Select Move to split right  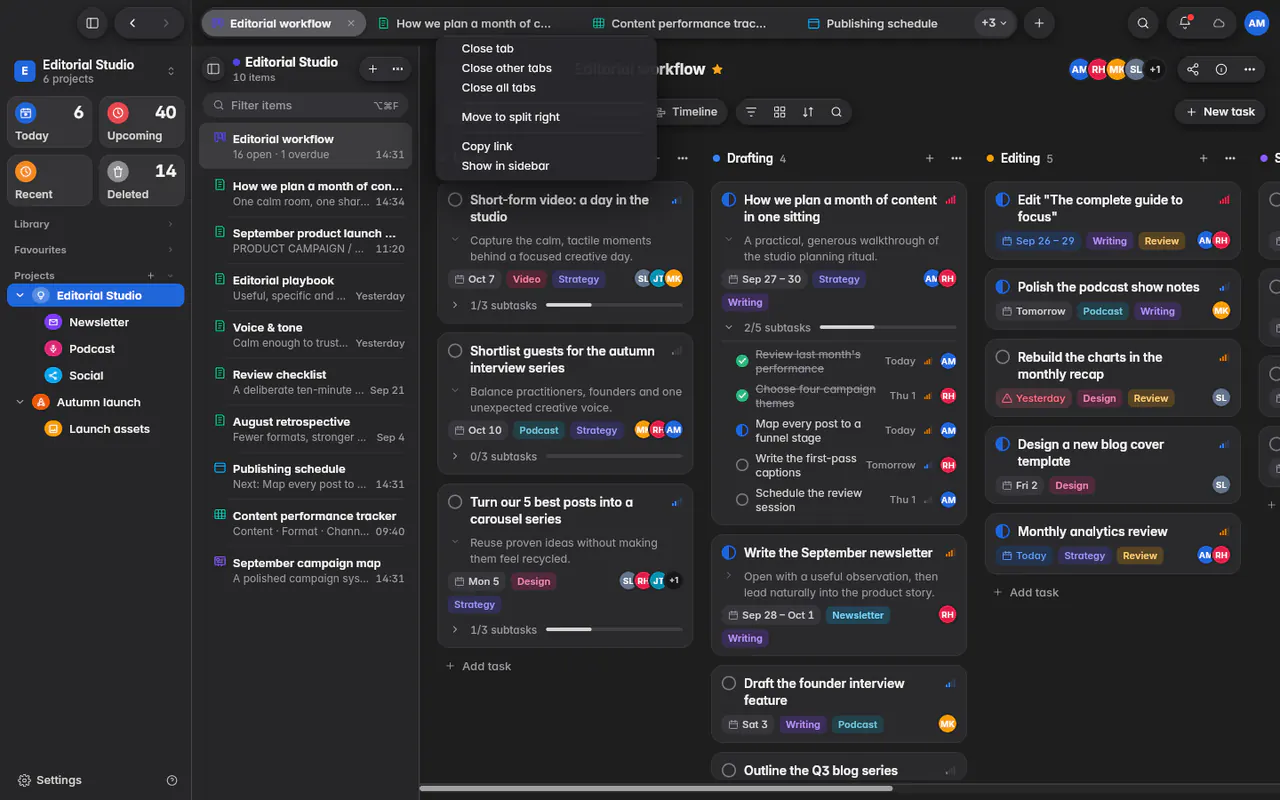click(x=510, y=117)
